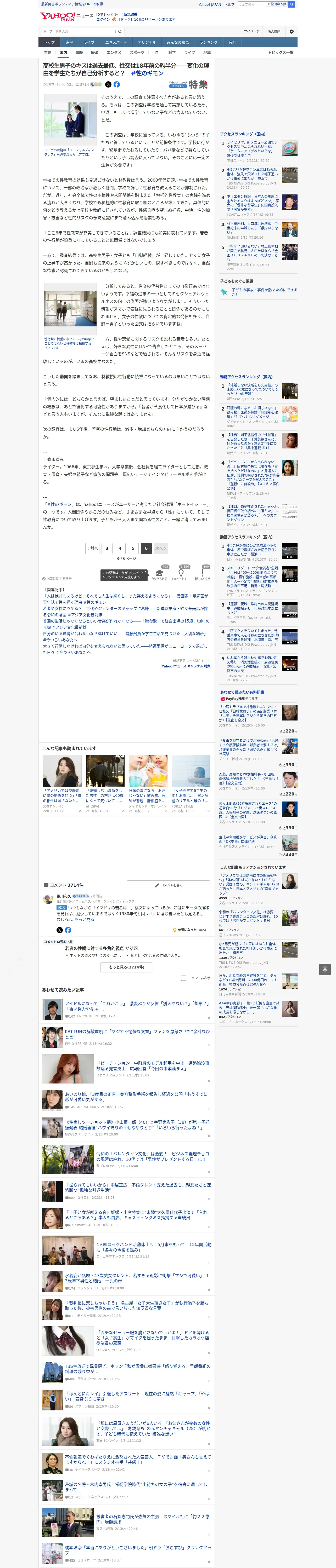Share article on X under headline
This screenshot has width=336, height=1568.
[109, 85]
